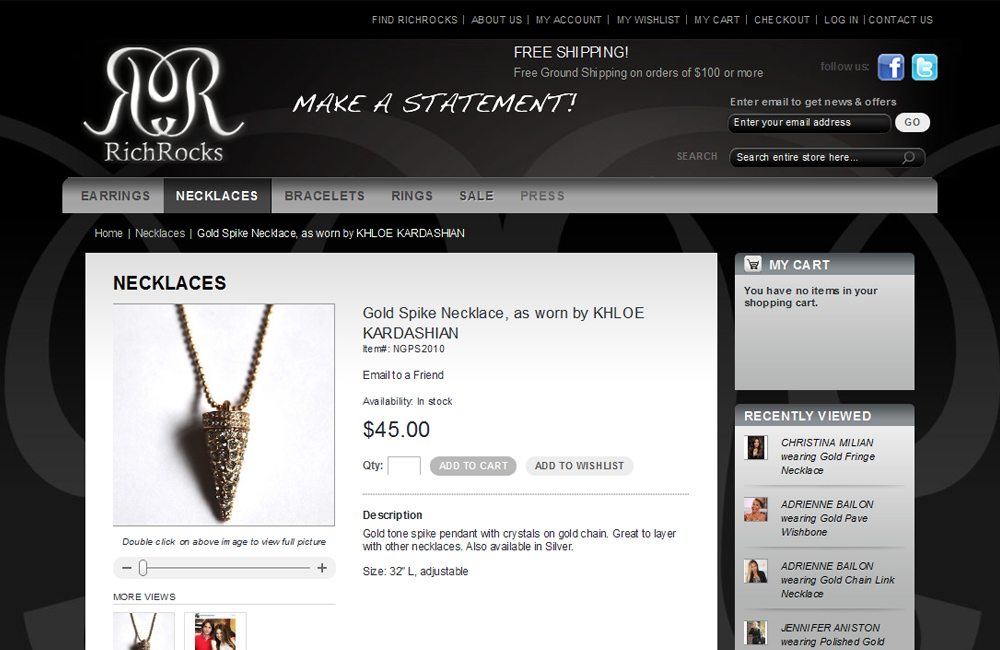Image resolution: width=1000 pixels, height=650 pixels.
Task: Click the zoom in plus icon
Action: (322, 568)
